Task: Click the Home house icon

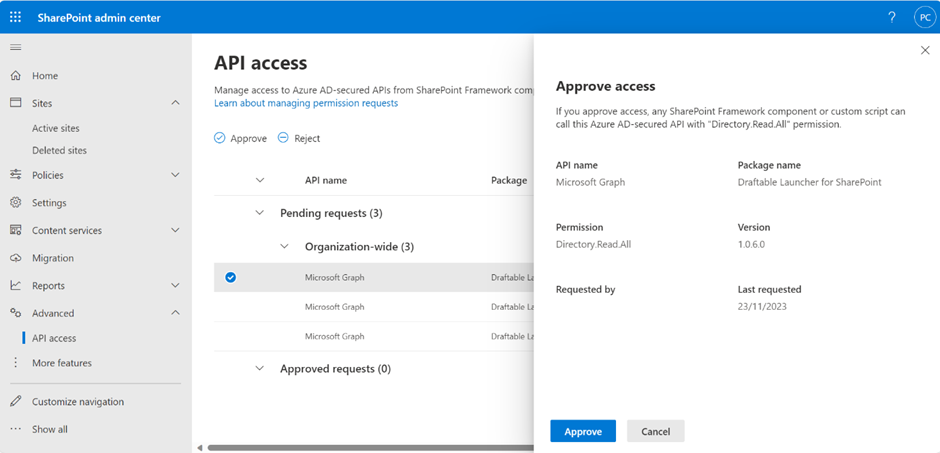Action: [16, 76]
